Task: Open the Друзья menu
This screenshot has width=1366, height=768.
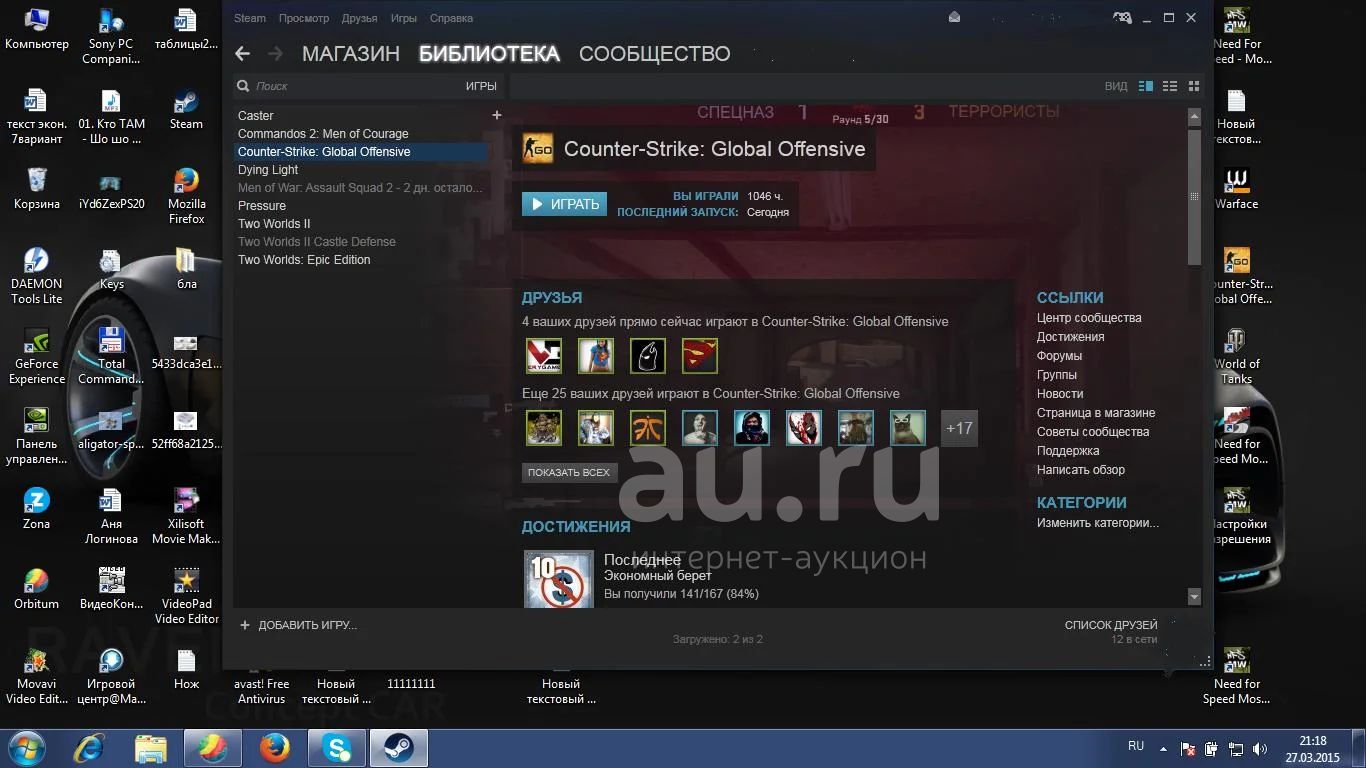Action: click(360, 18)
